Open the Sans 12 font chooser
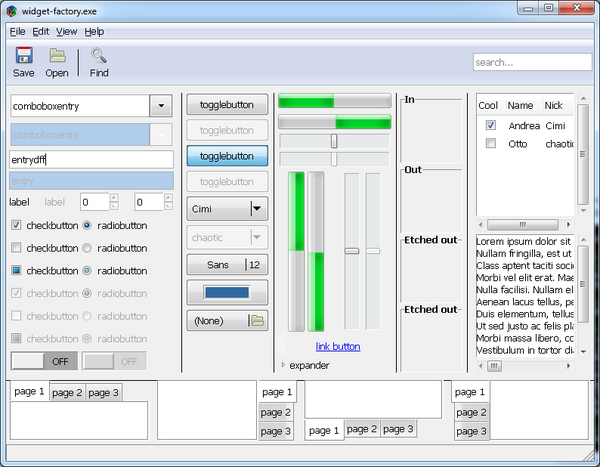 click(227, 265)
